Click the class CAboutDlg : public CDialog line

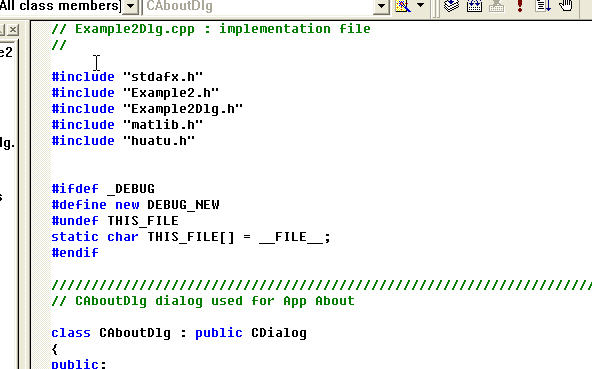tap(179, 333)
